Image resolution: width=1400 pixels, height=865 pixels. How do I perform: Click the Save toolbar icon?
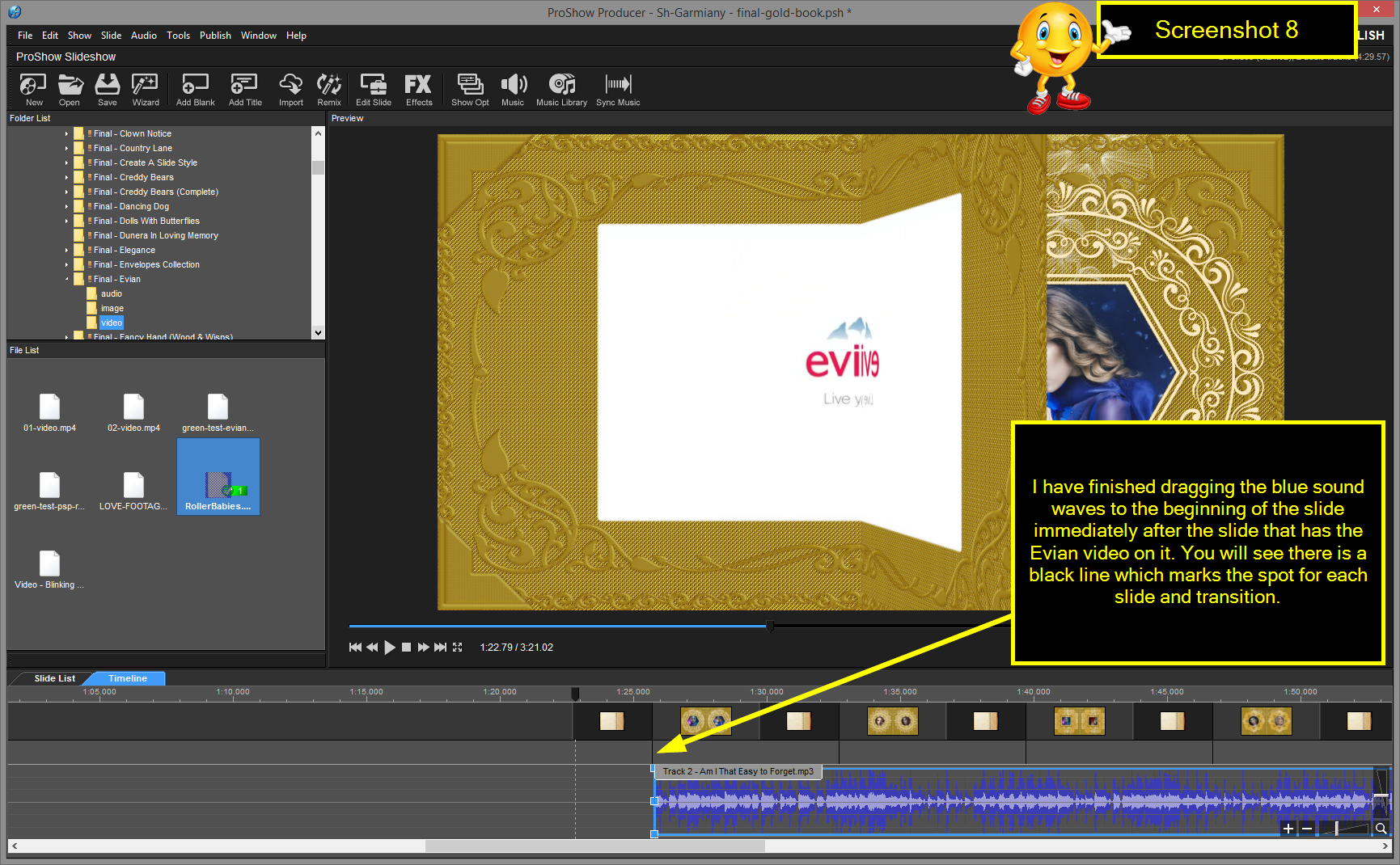[108, 89]
